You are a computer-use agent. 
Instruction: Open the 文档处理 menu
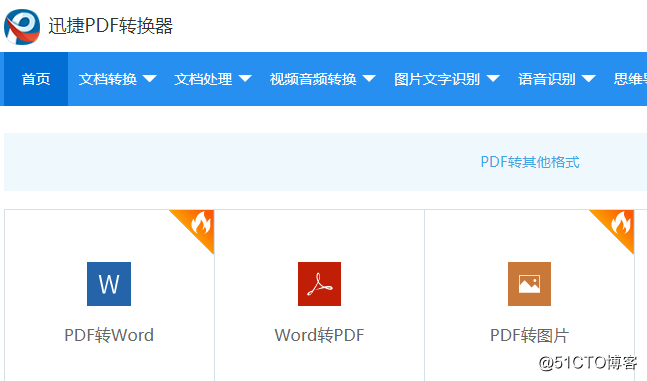203,79
